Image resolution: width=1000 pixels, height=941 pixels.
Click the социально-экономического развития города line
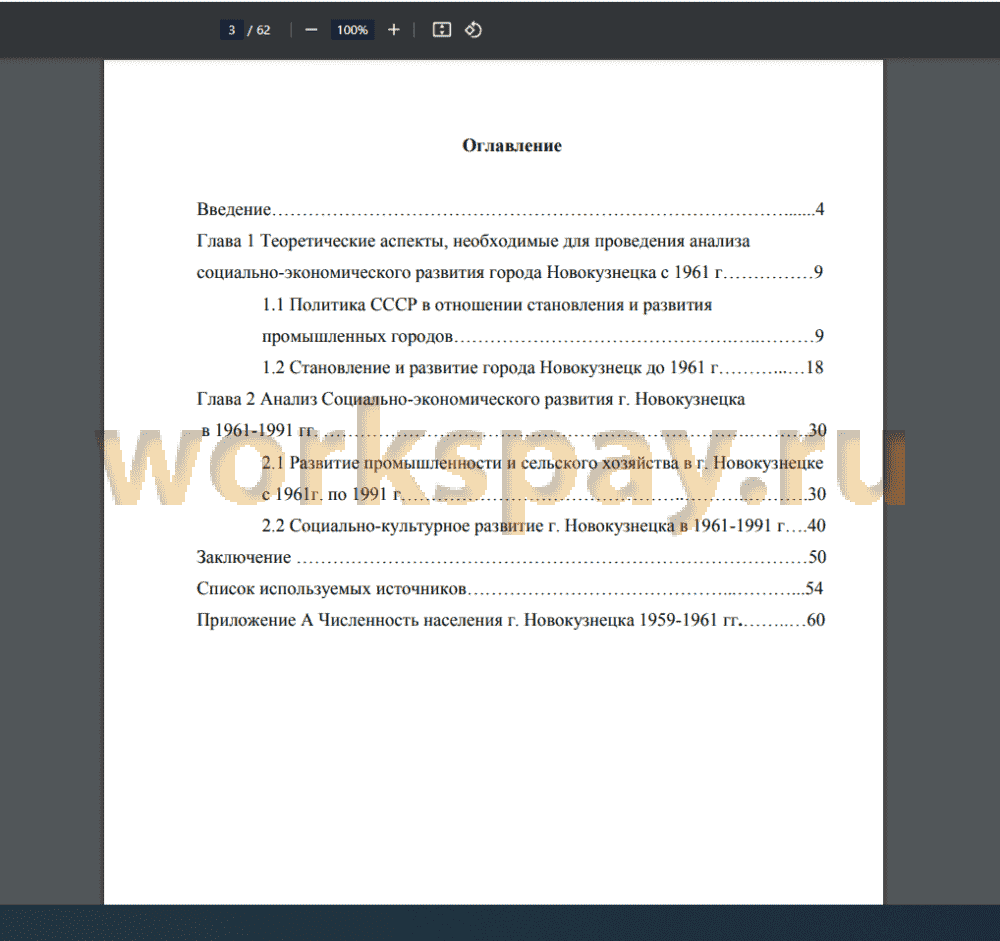pyautogui.click(x=510, y=272)
